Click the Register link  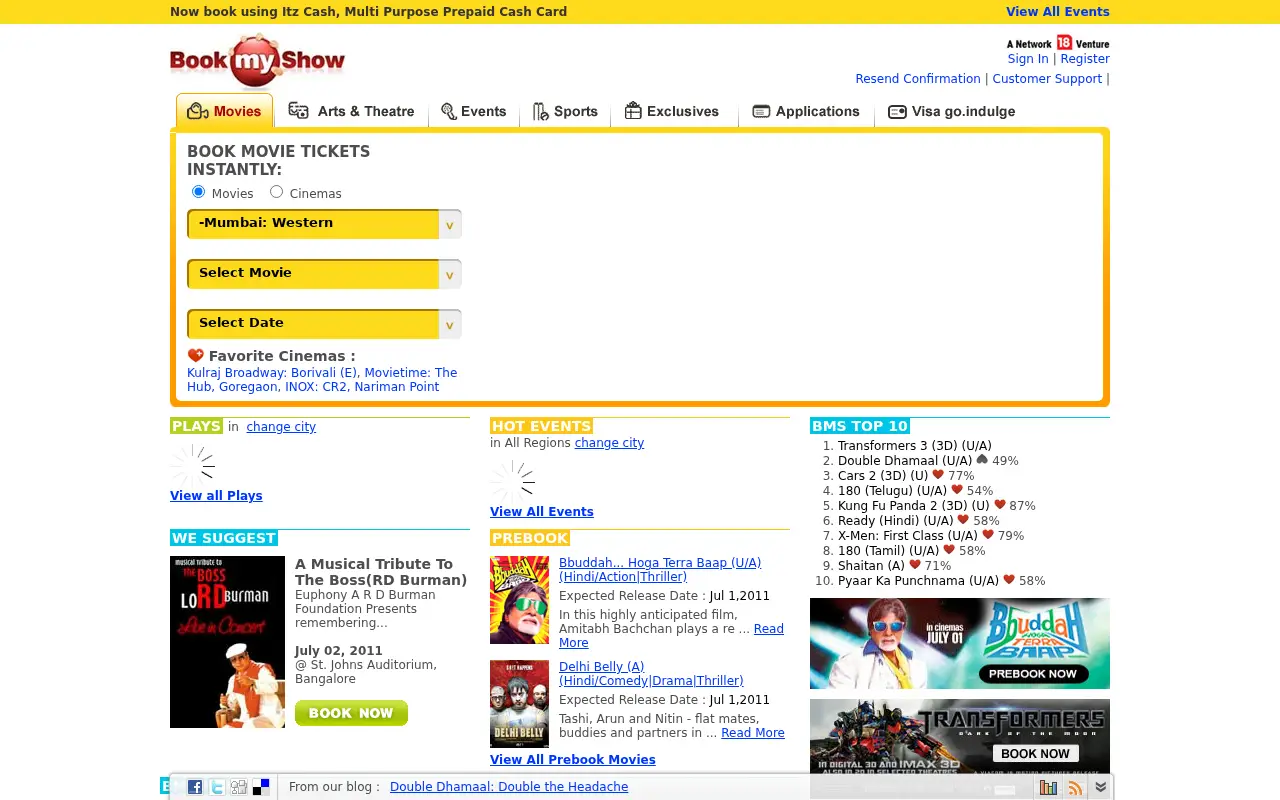point(1085,59)
